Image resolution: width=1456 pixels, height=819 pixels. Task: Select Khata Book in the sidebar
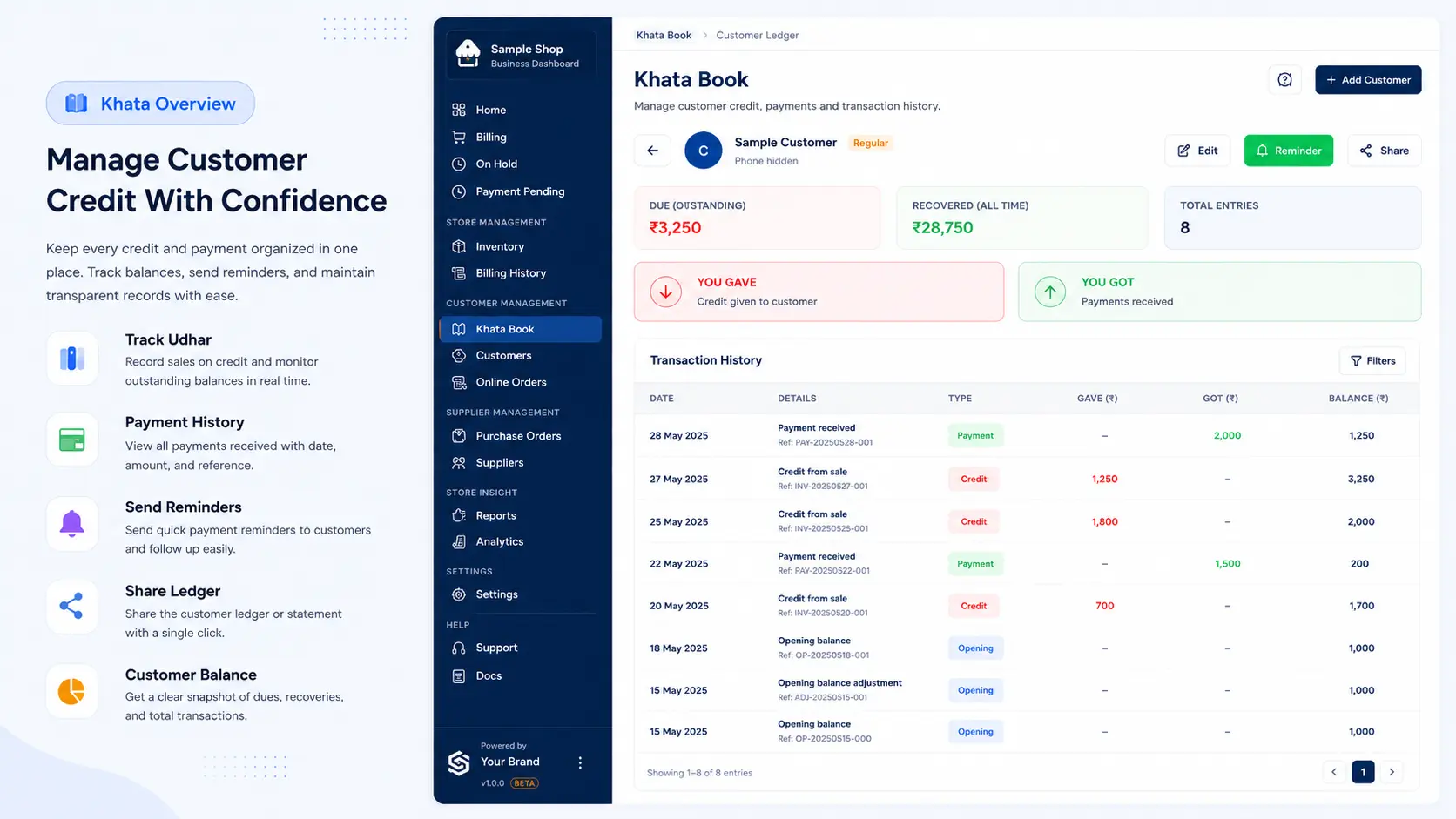tap(521, 329)
